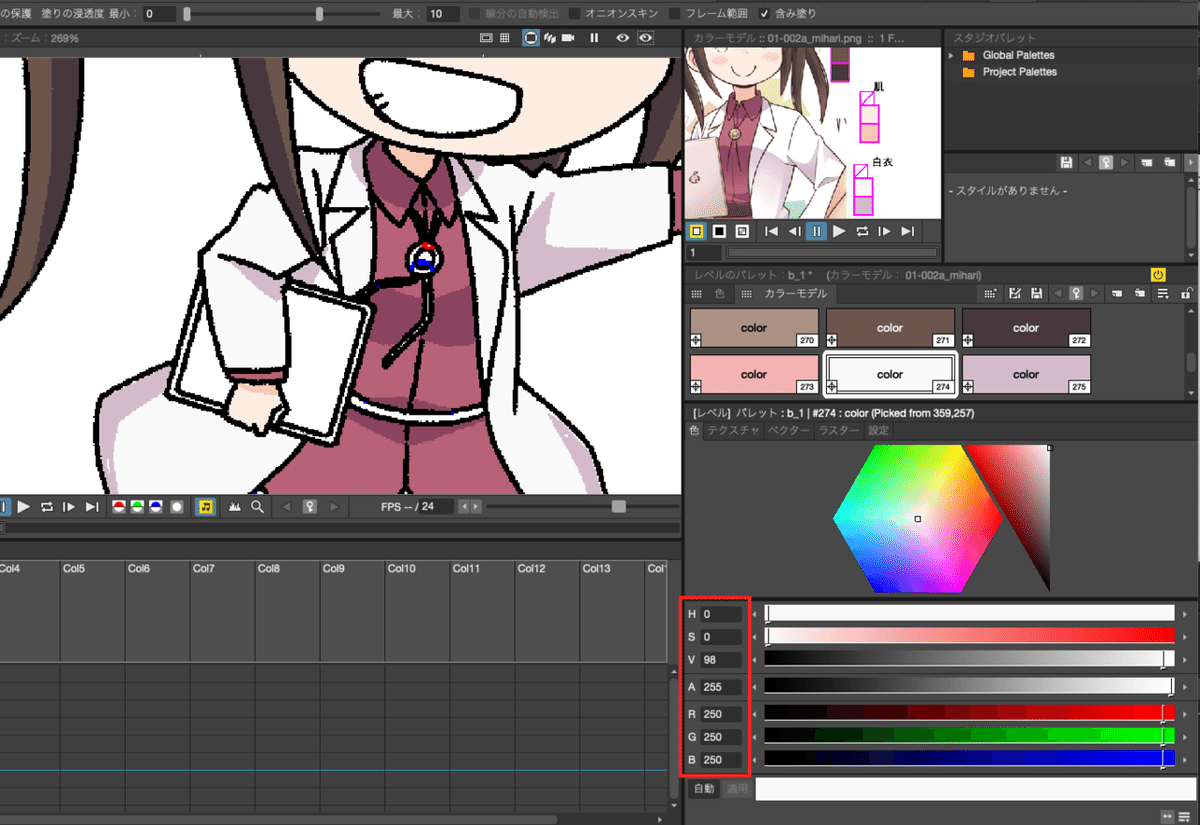The image size is (1200, 825).
Task: Select color style swatch 272
Action: pyautogui.click(x=1027, y=328)
